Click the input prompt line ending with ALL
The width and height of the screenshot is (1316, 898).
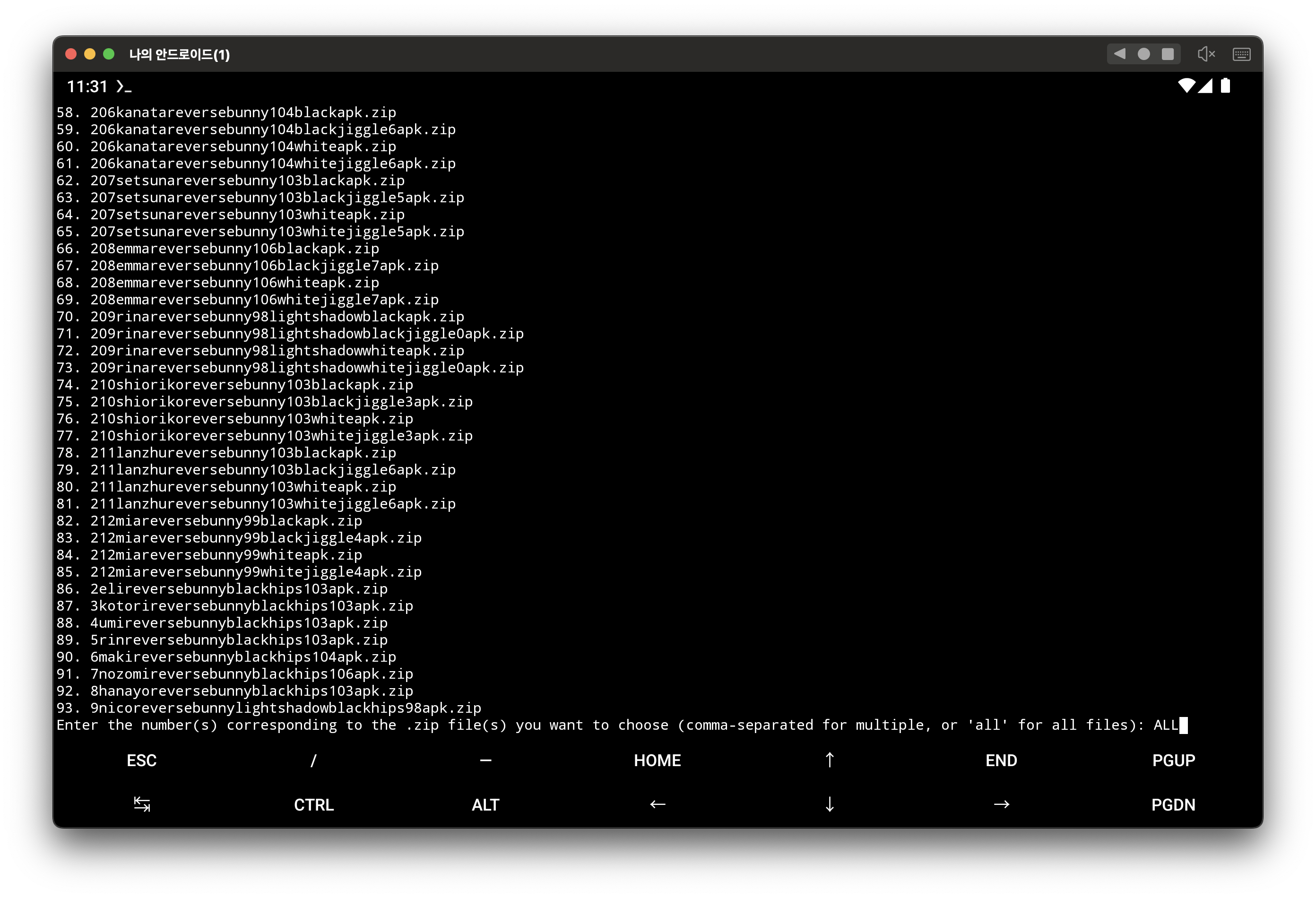click(x=621, y=725)
